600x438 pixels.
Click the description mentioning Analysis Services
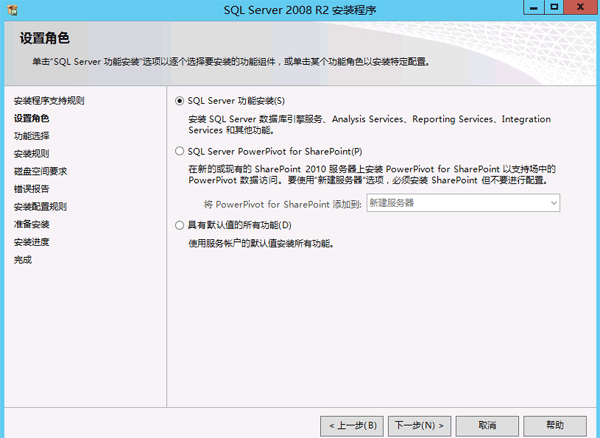pyautogui.click(x=369, y=125)
